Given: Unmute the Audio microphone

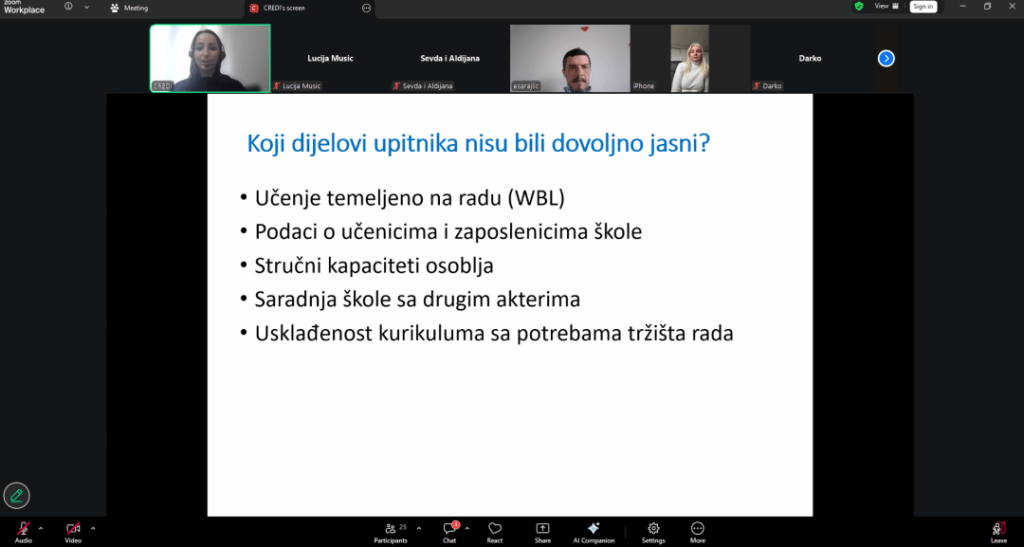Looking at the screenshot, I should (x=24, y=531).
